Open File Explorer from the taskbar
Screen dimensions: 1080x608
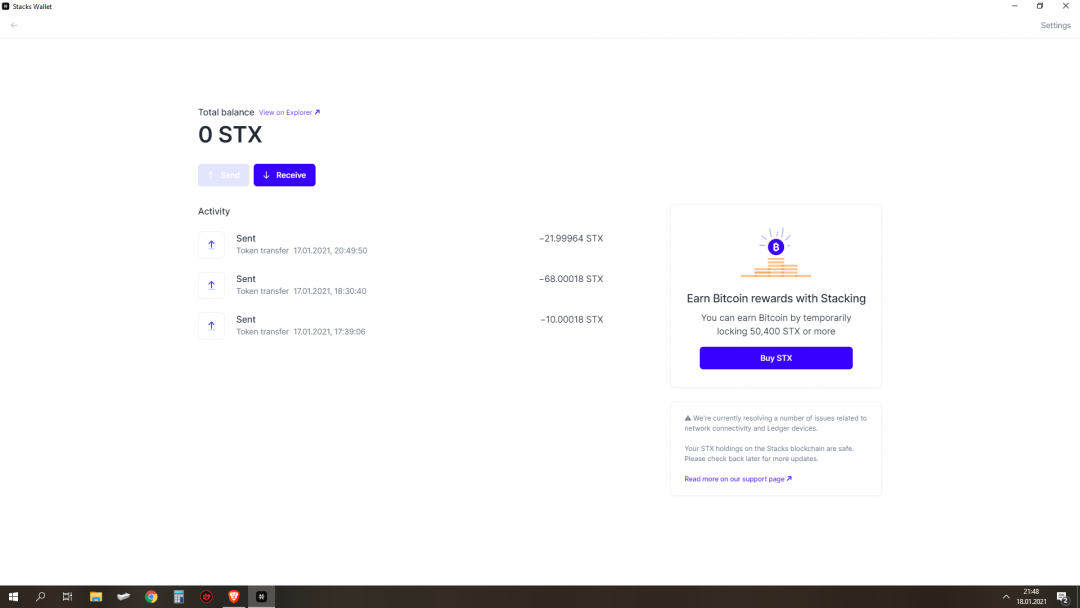(96, 597)
